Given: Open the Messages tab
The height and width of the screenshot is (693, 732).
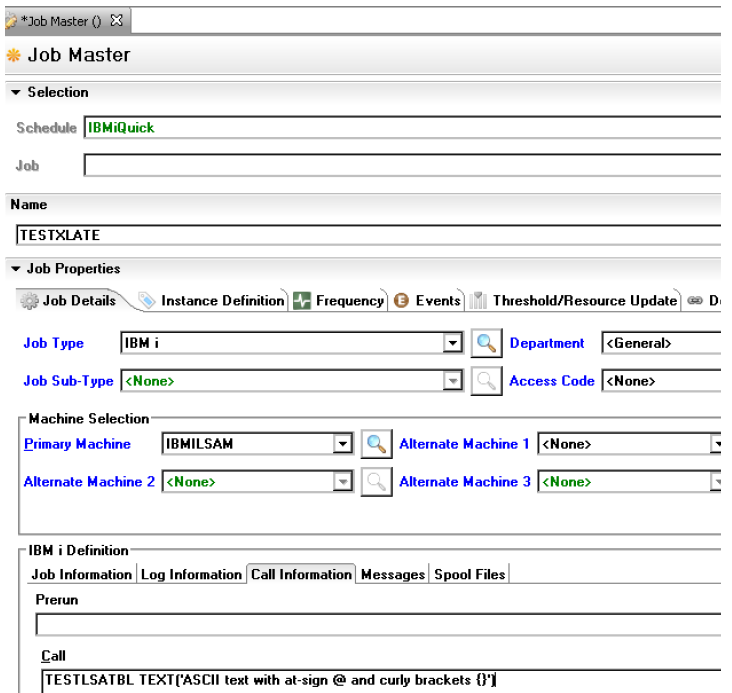Looking at the screenshot, I should click(393, 574).
